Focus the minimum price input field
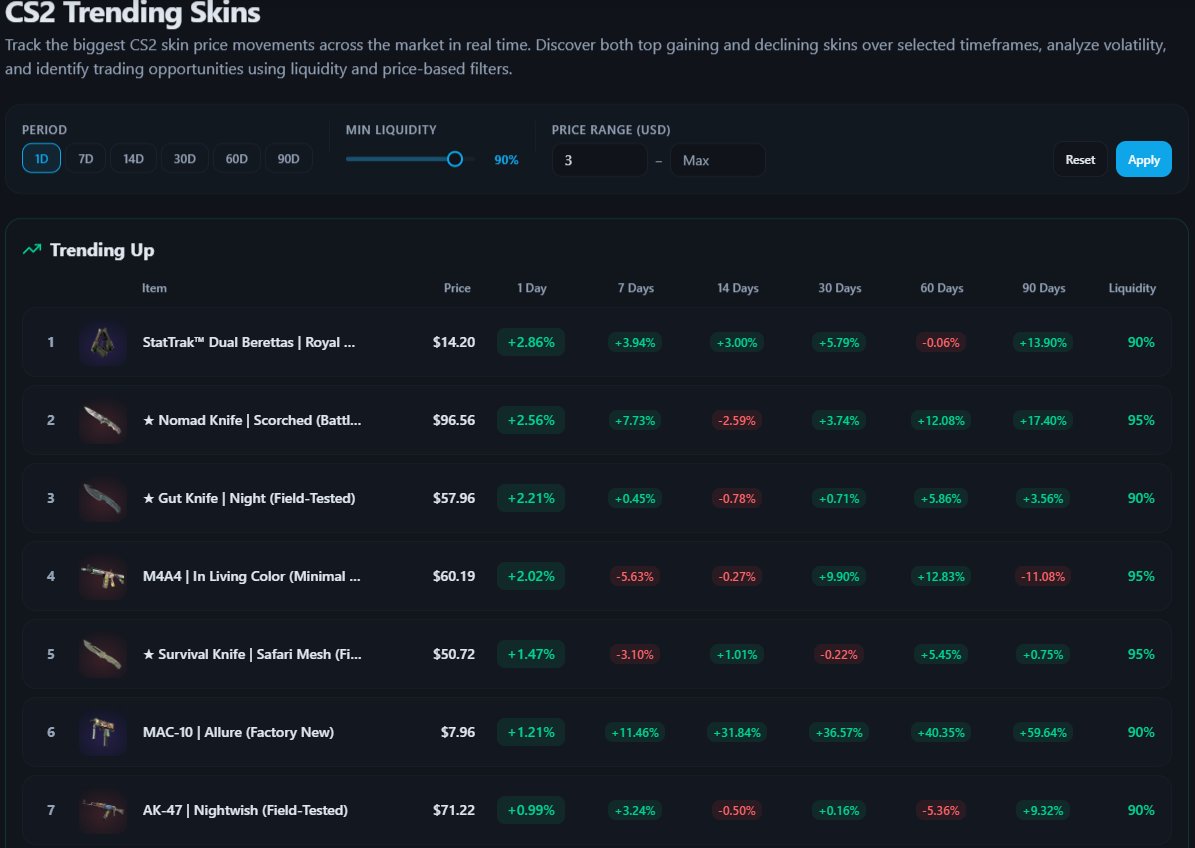 (x=599, y=160)
